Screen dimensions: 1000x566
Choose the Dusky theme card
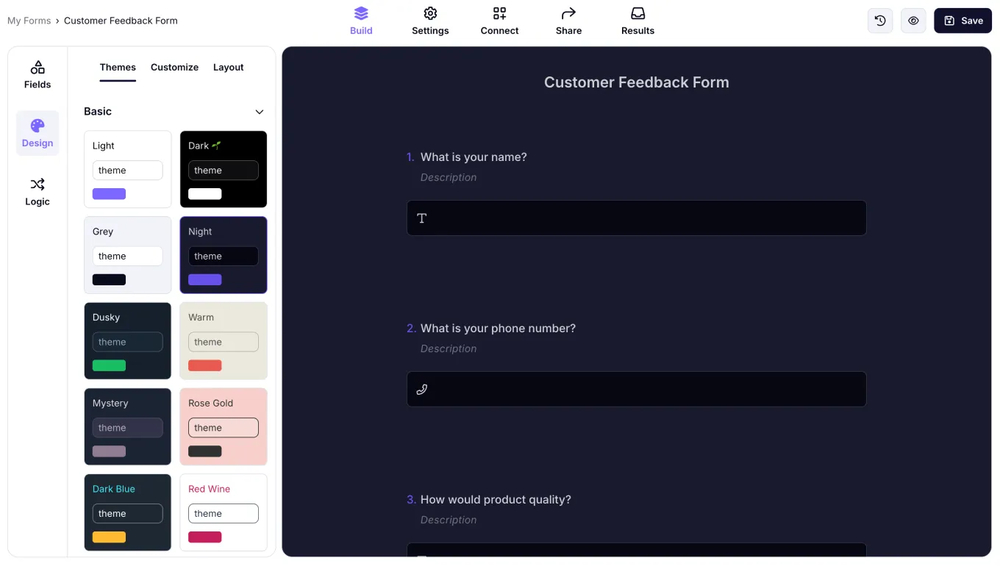[x=127, y=341]
